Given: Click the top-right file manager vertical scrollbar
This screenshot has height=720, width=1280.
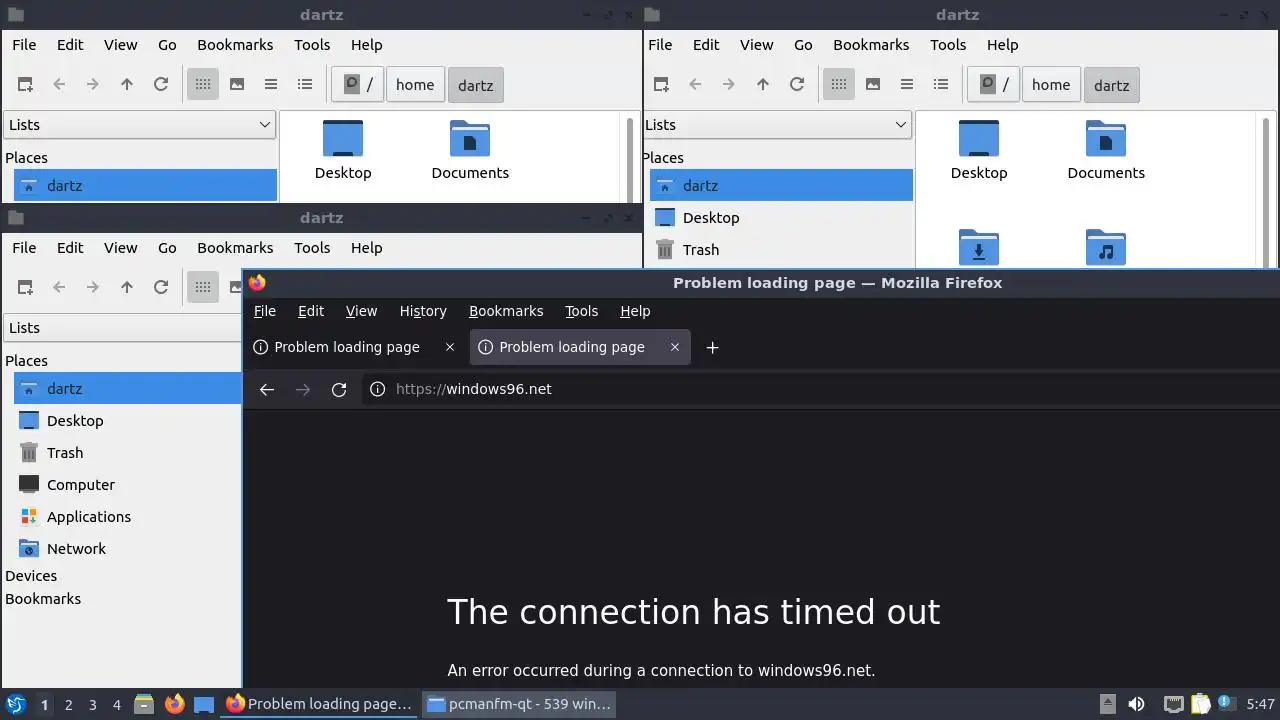Looking at the screenshot, I should 1266,190.
